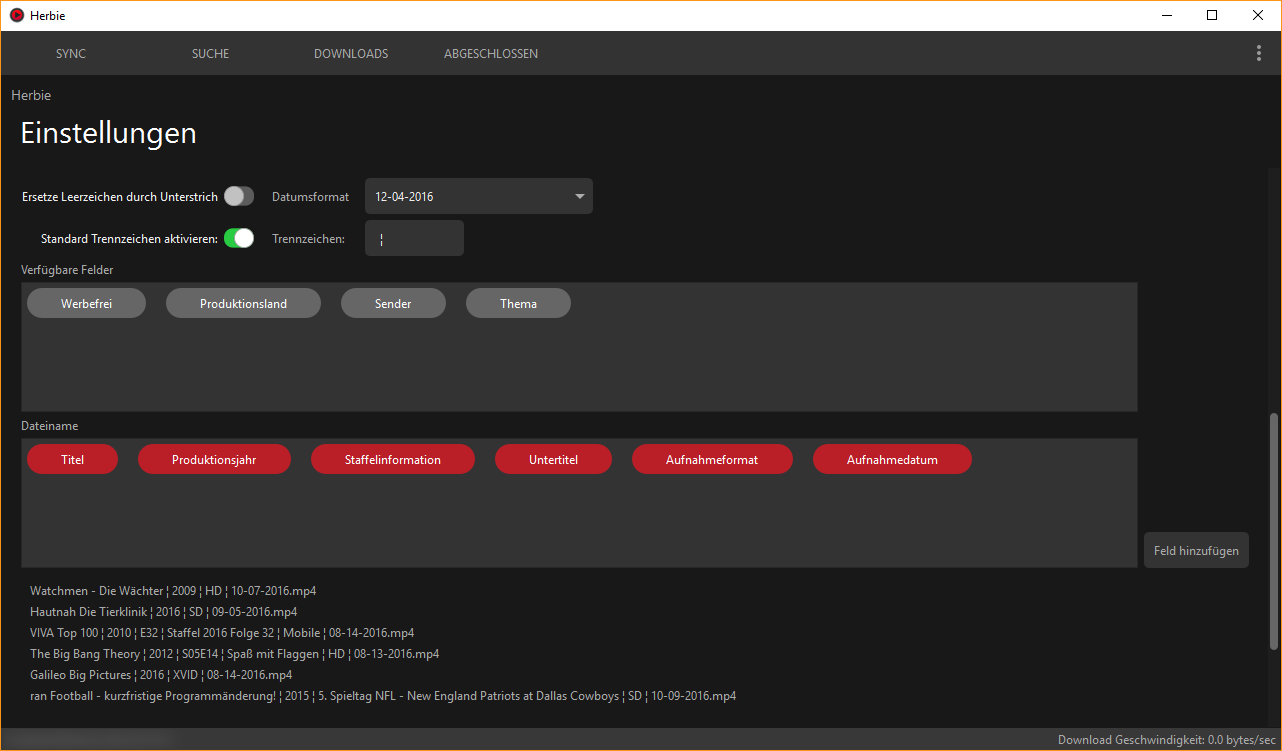This screenshot has height=751, width=1282.
Task: Click the Herbie app logo icon
Action: click(16, 15)
